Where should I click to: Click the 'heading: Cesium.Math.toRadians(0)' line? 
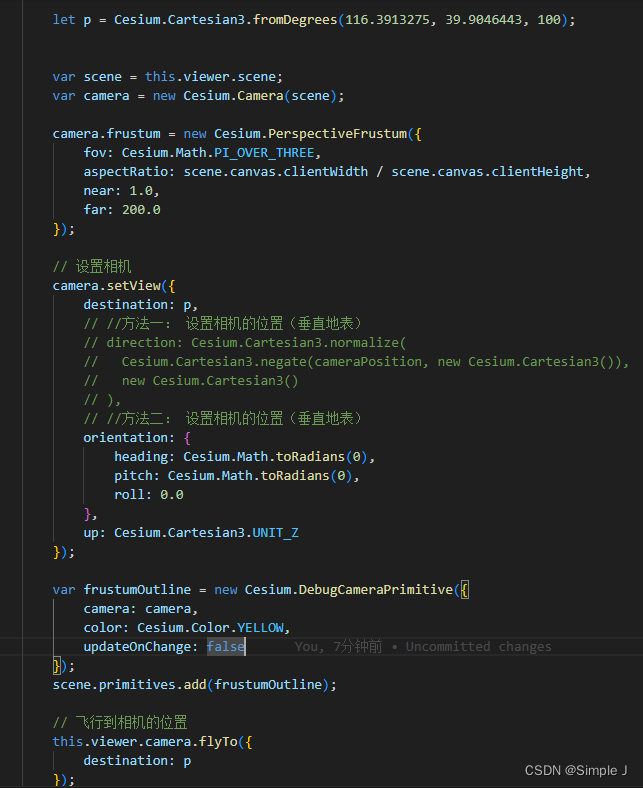point(244,457)
